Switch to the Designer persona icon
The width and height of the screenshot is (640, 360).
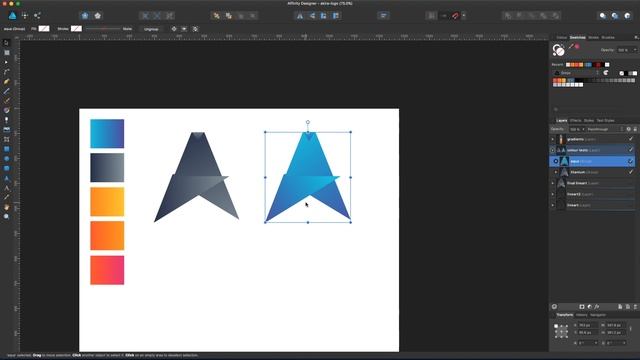point(12,16)
